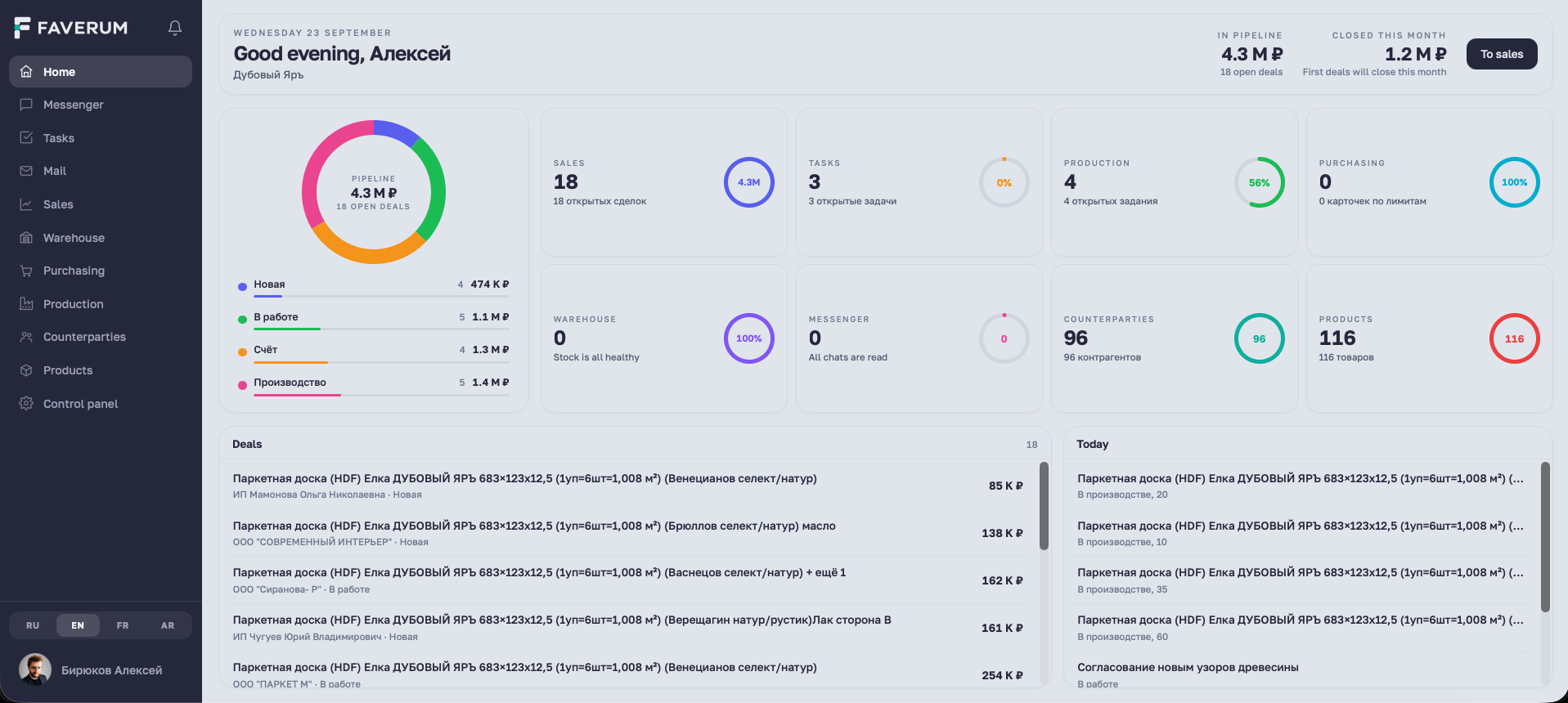Click the Tasks checklist icon
Screen dimensions: 1568x703
coord(26,138)
